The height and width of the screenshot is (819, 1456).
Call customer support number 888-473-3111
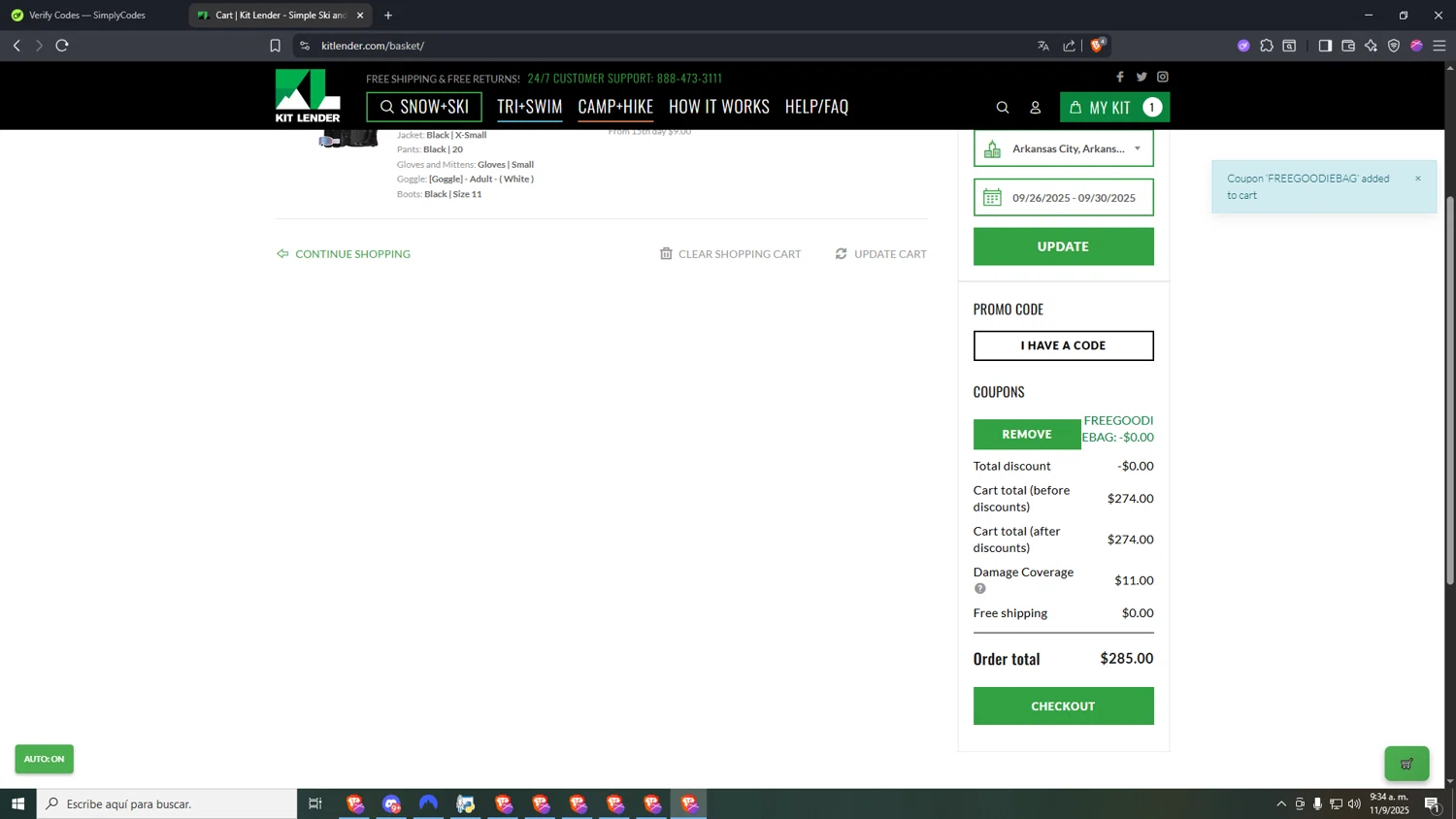pyautogui.click(x=689, y=78)
